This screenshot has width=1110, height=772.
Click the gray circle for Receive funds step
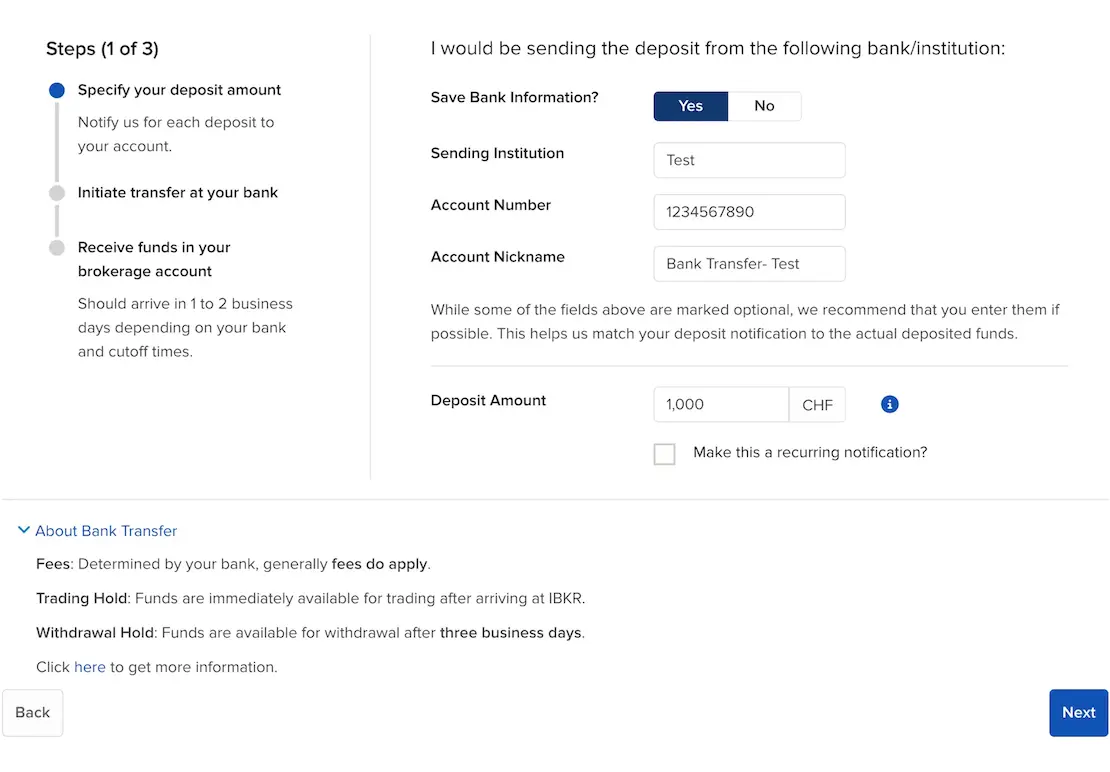[57, 248]
